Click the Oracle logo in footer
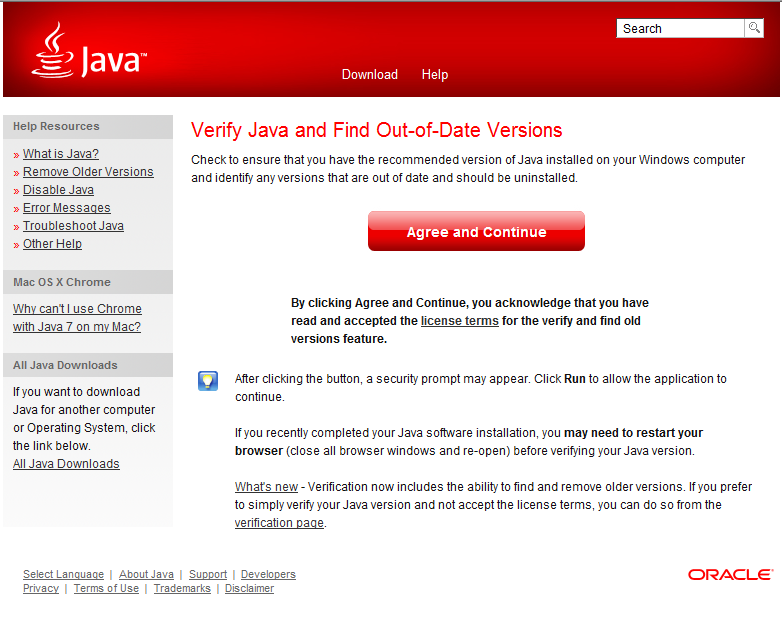Image resolution: width=782 pixels, height=620 pixels. (x=731, y=575)
